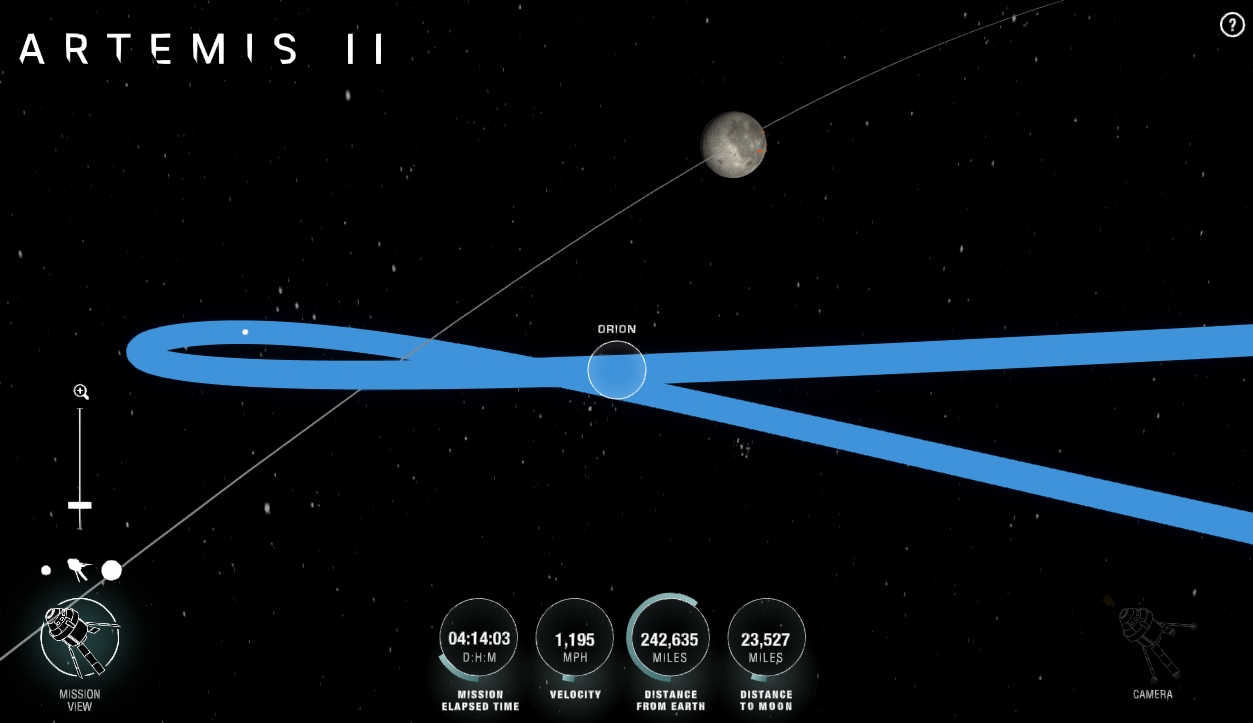The width and height of the screenshot is (1253, 723).
Task: Click the zoom slider handle
Action: pyautogui.click(x=80, y=505)
